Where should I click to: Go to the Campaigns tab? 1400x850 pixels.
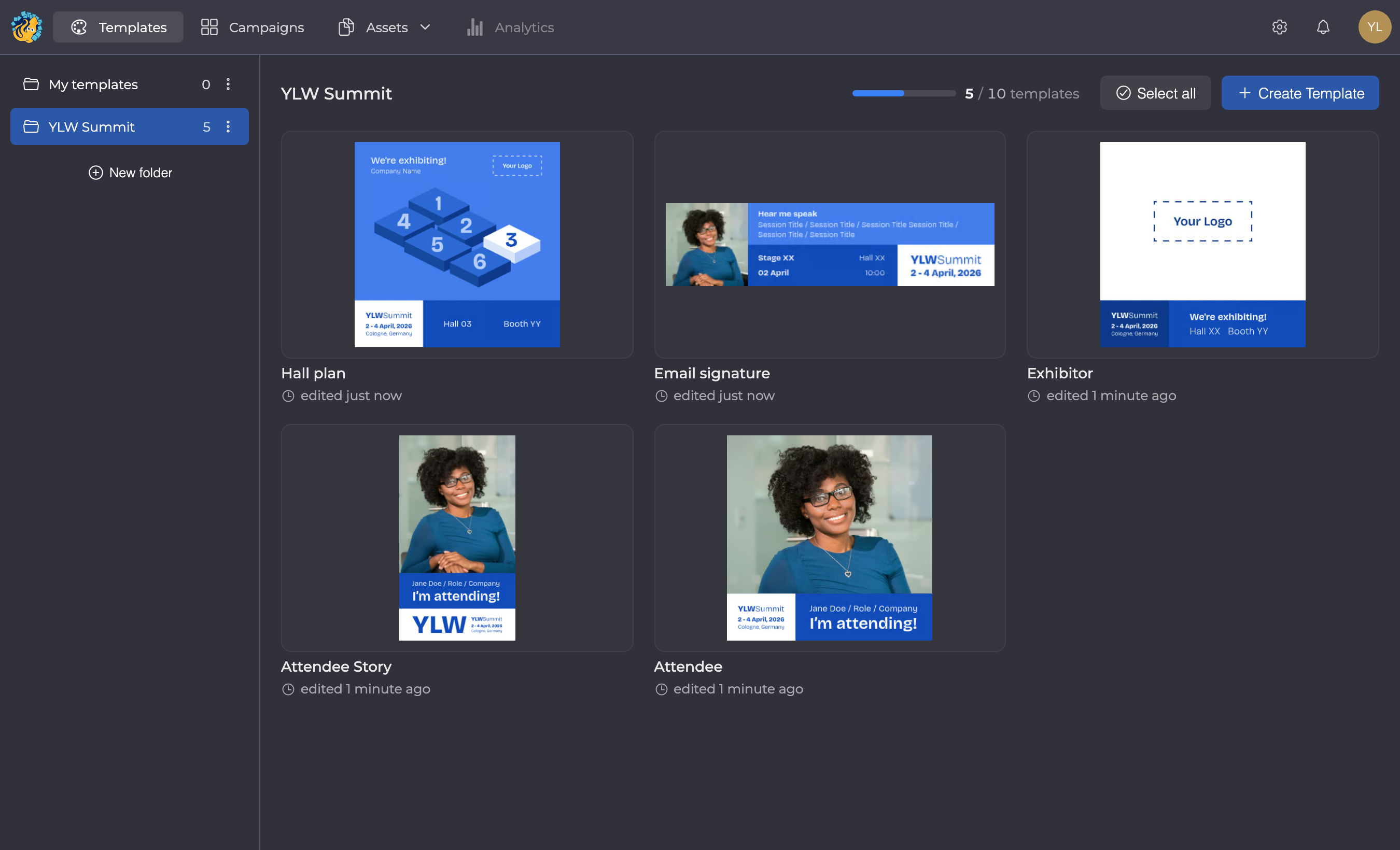click(x=253, y=27)
